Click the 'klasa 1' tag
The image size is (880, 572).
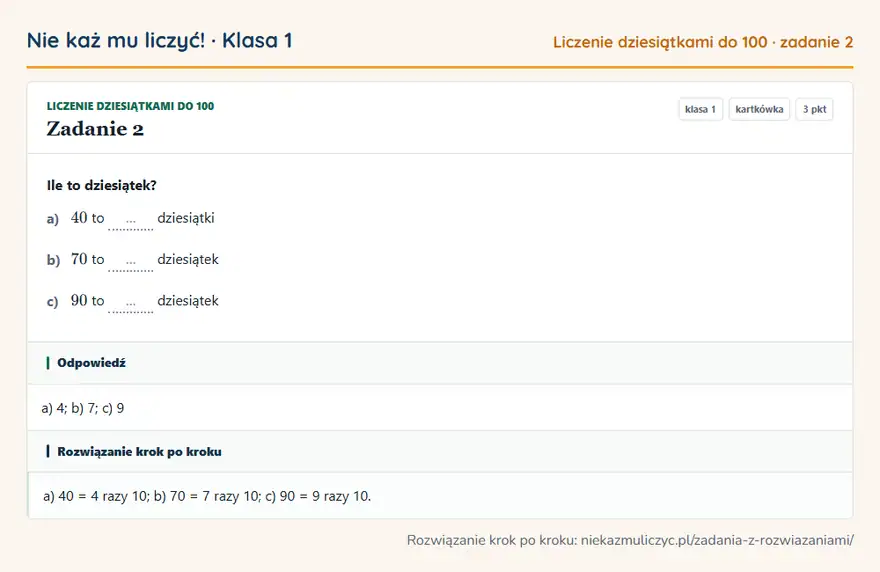[x=700, y=109]
